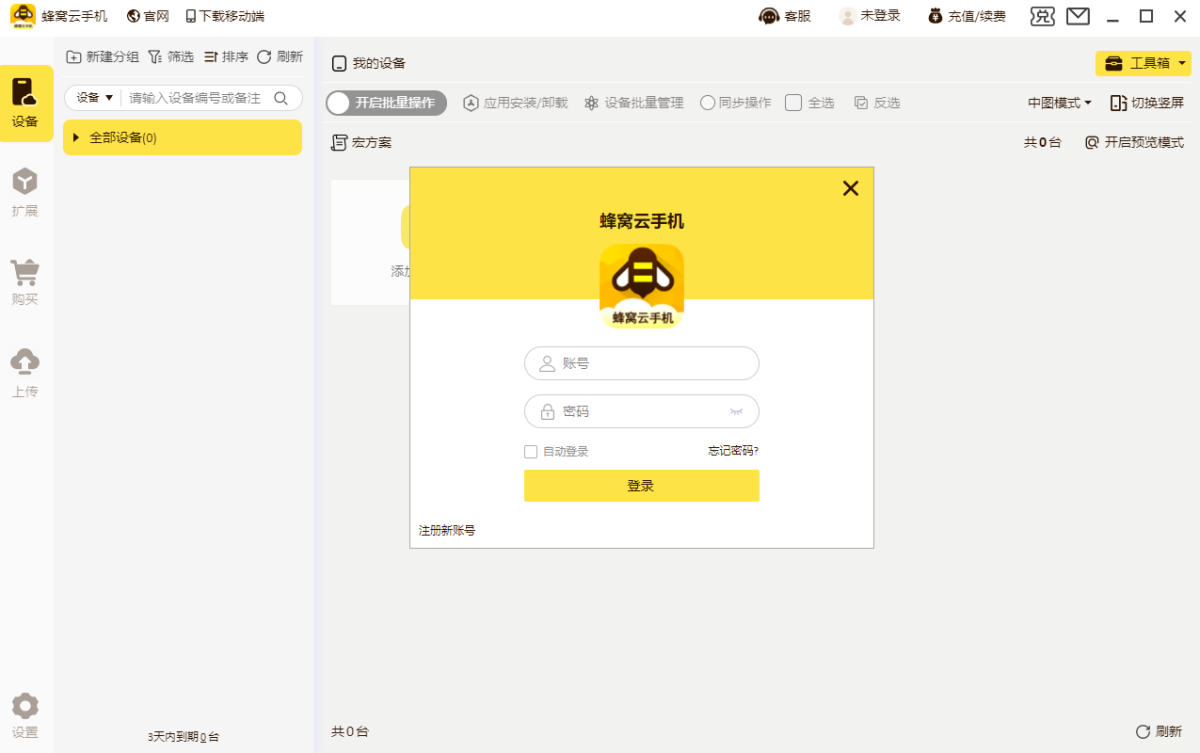Click the bottom-right 刷新 refresh button
Viewport: 1200px width, 753px height.
point(1159,732)
